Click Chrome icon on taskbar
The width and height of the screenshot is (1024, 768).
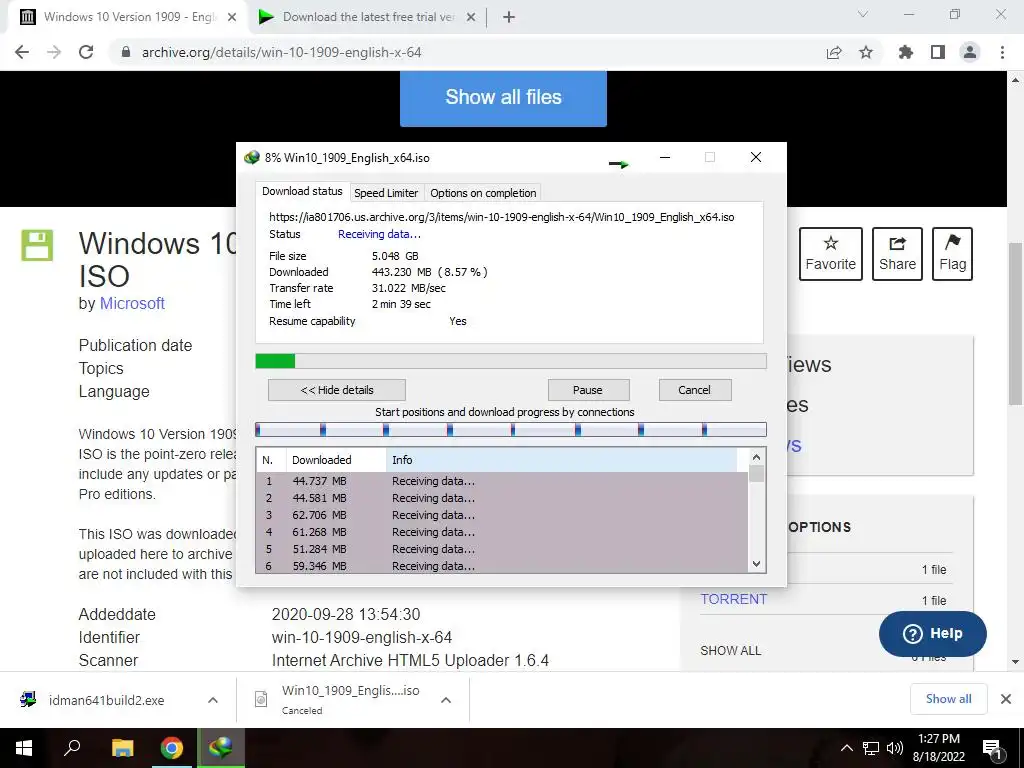click(172, 748)
